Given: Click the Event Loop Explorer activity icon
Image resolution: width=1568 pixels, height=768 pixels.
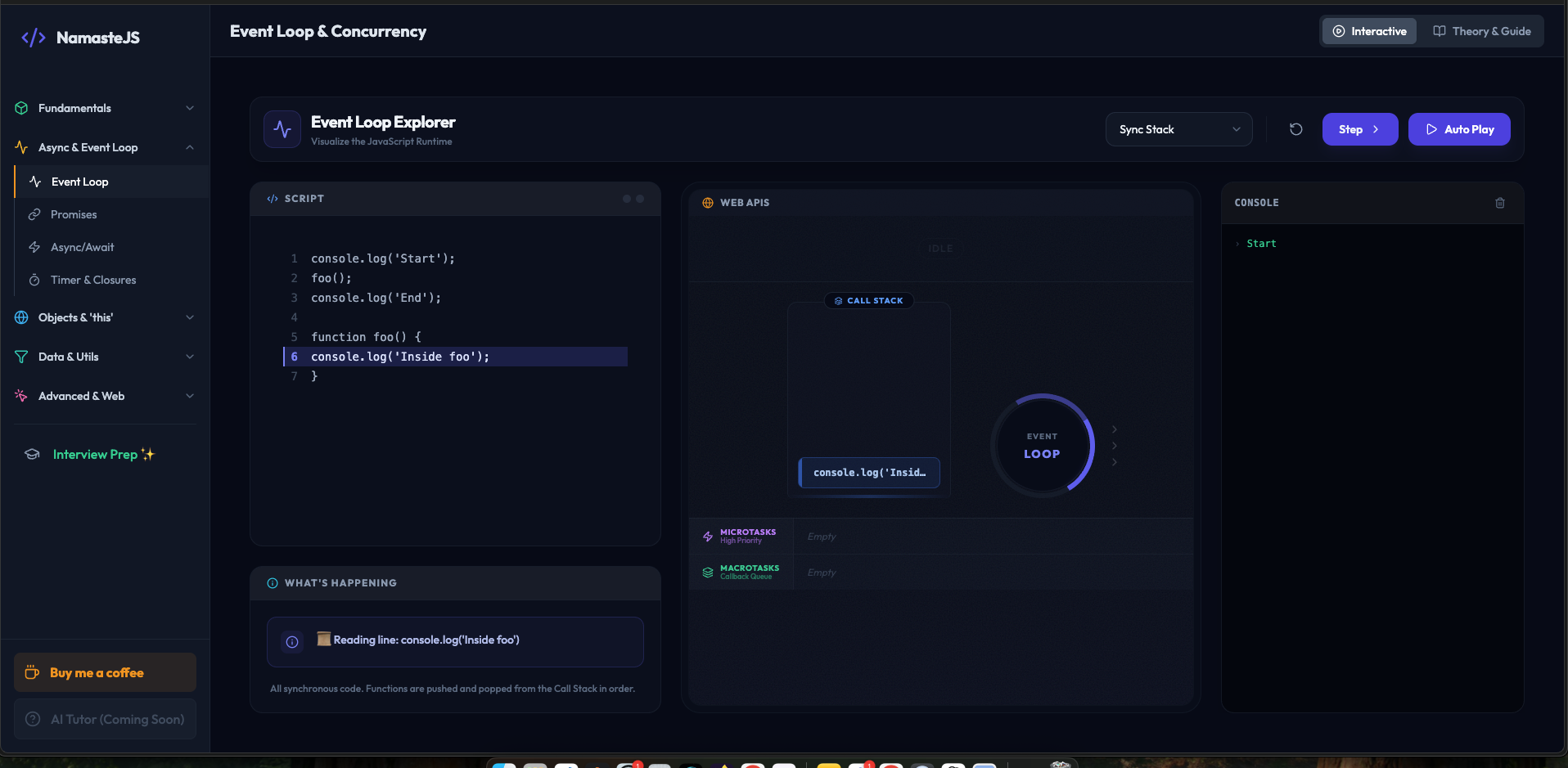Looking at the screenshot, I should (282, 129).
